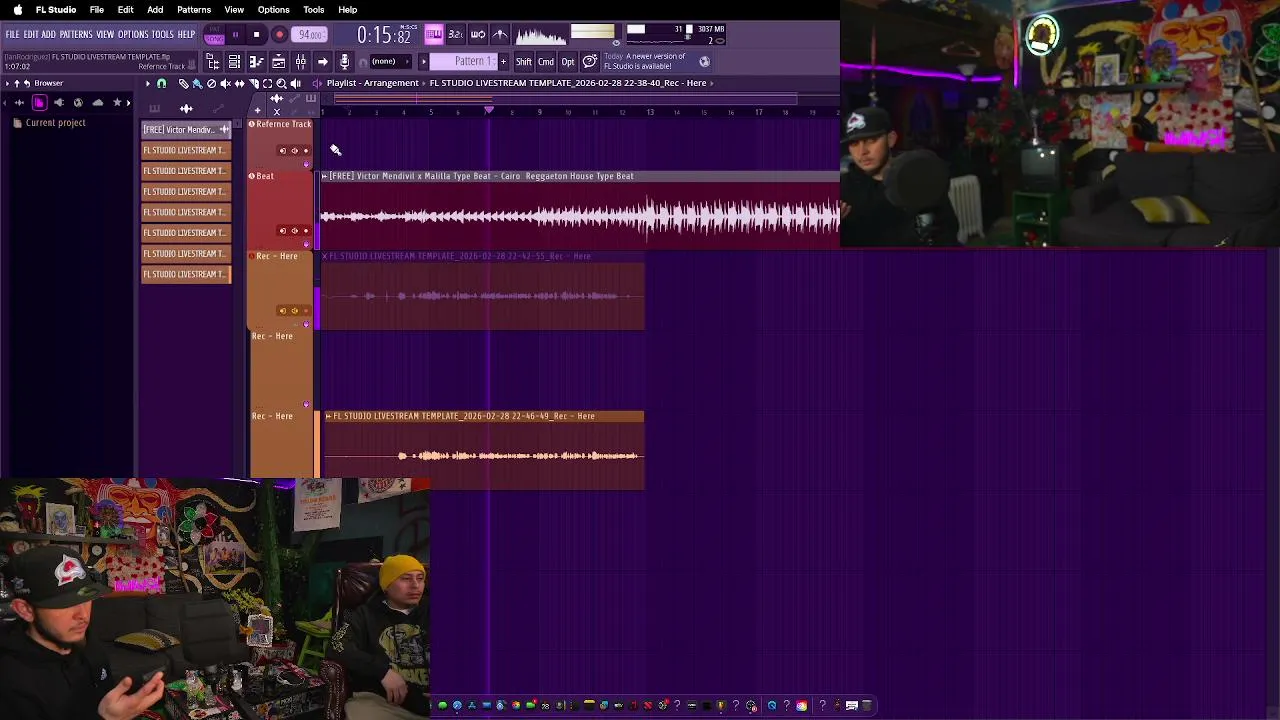Image resolution: width=1280 pixels, height=720 pixels.
Task: Open the clip menu arrow after Rec - Here title
Action: click(711, 83)
